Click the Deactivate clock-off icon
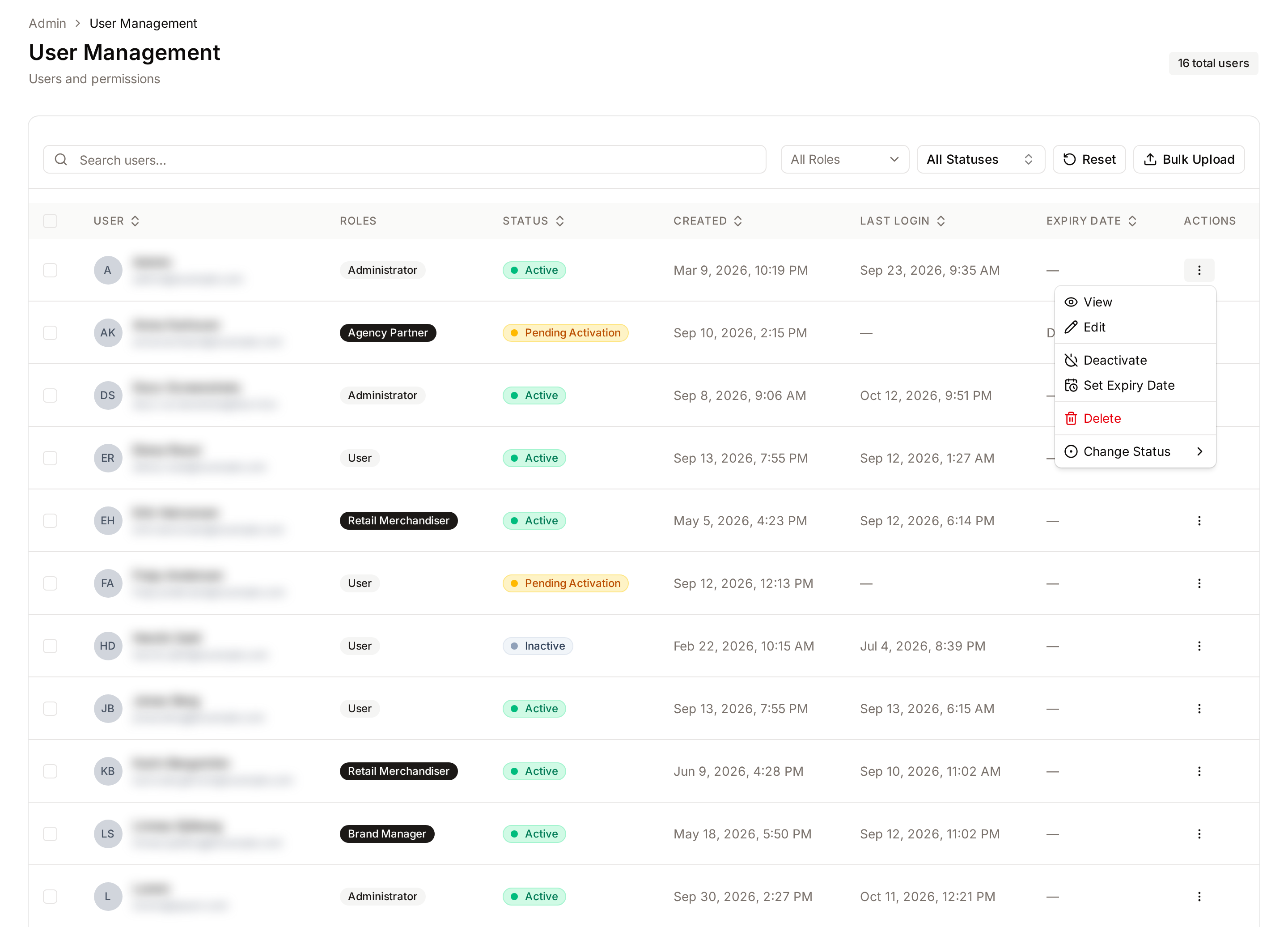 click(1071, 360)
